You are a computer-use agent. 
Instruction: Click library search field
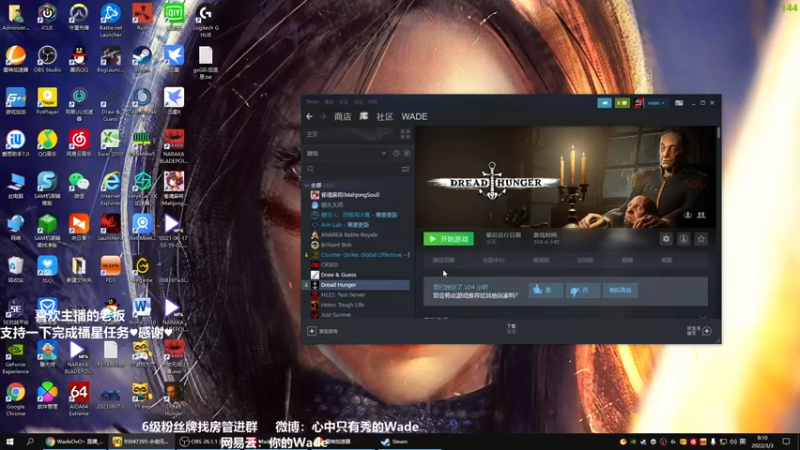(x=352, y=169)
